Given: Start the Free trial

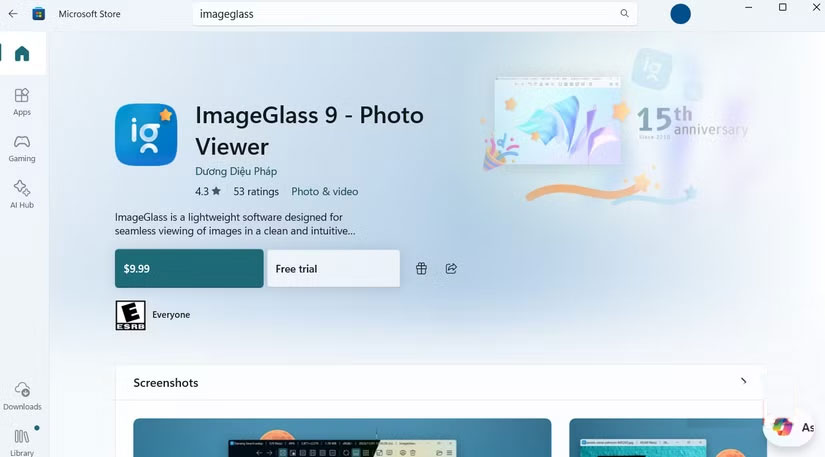Looking at the screenshot, I should pyautogui.click(x=333, y=268).
